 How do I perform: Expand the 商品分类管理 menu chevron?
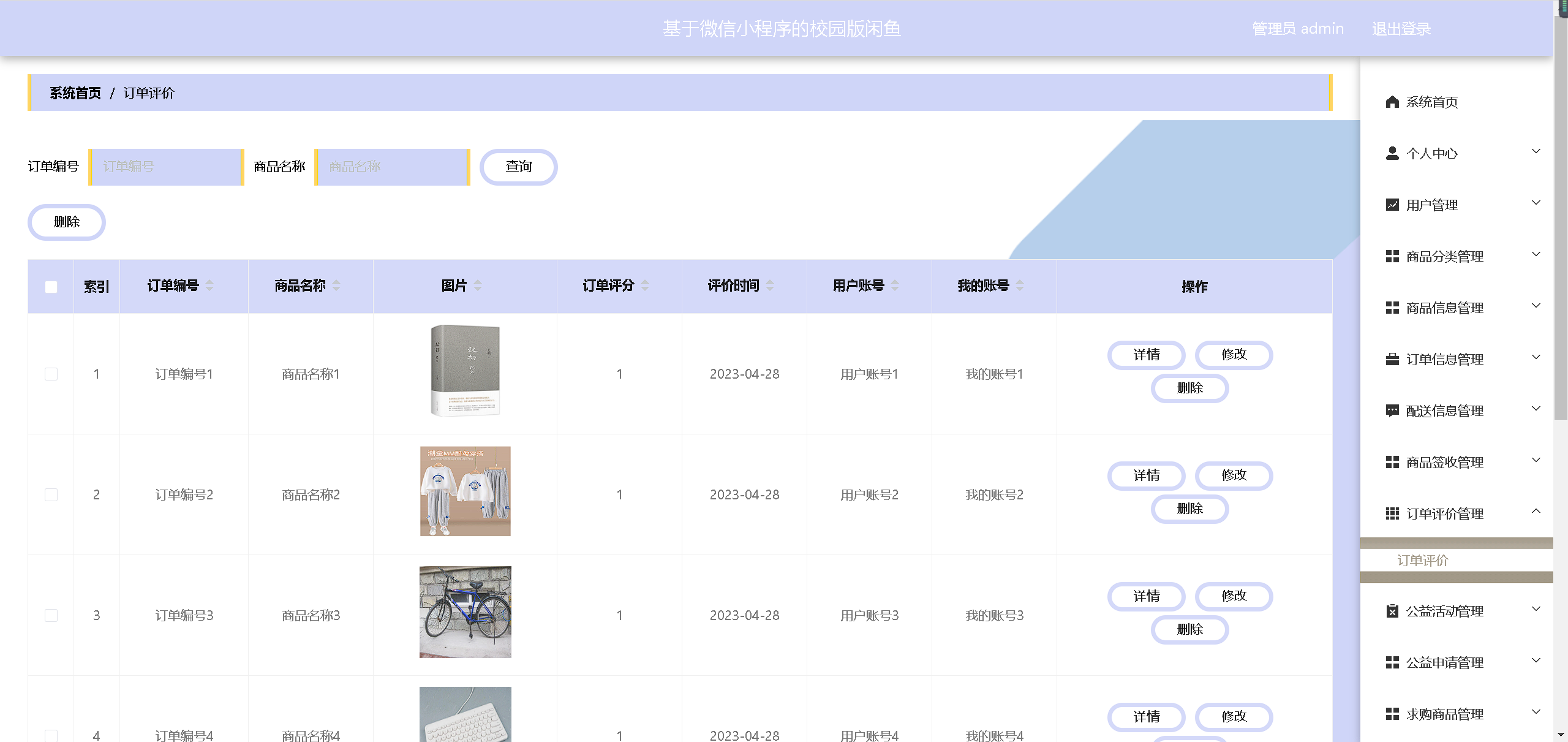1536,254
